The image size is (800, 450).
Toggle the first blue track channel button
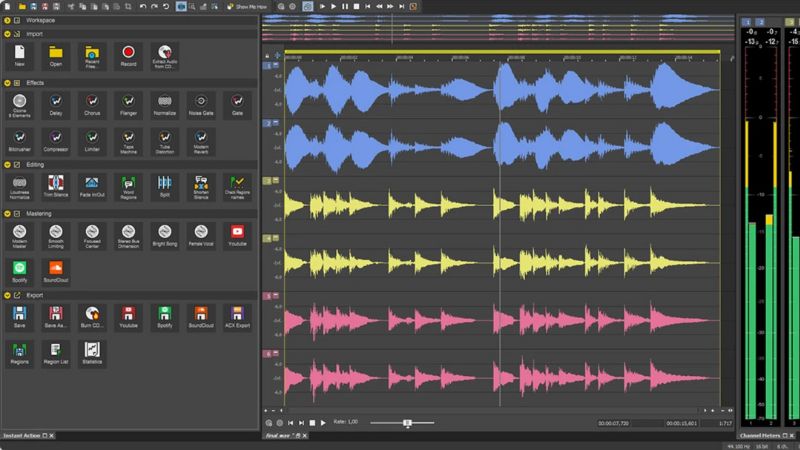267,66
